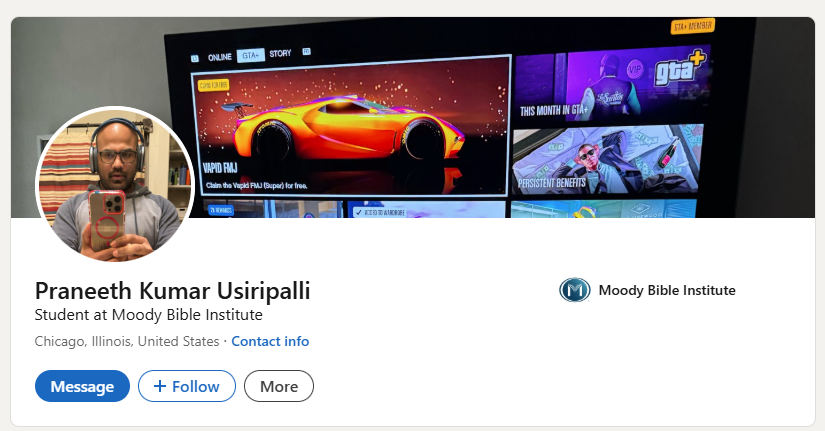
Task: Click the gta+ logo in the cover photo
Action: (680, 66)
